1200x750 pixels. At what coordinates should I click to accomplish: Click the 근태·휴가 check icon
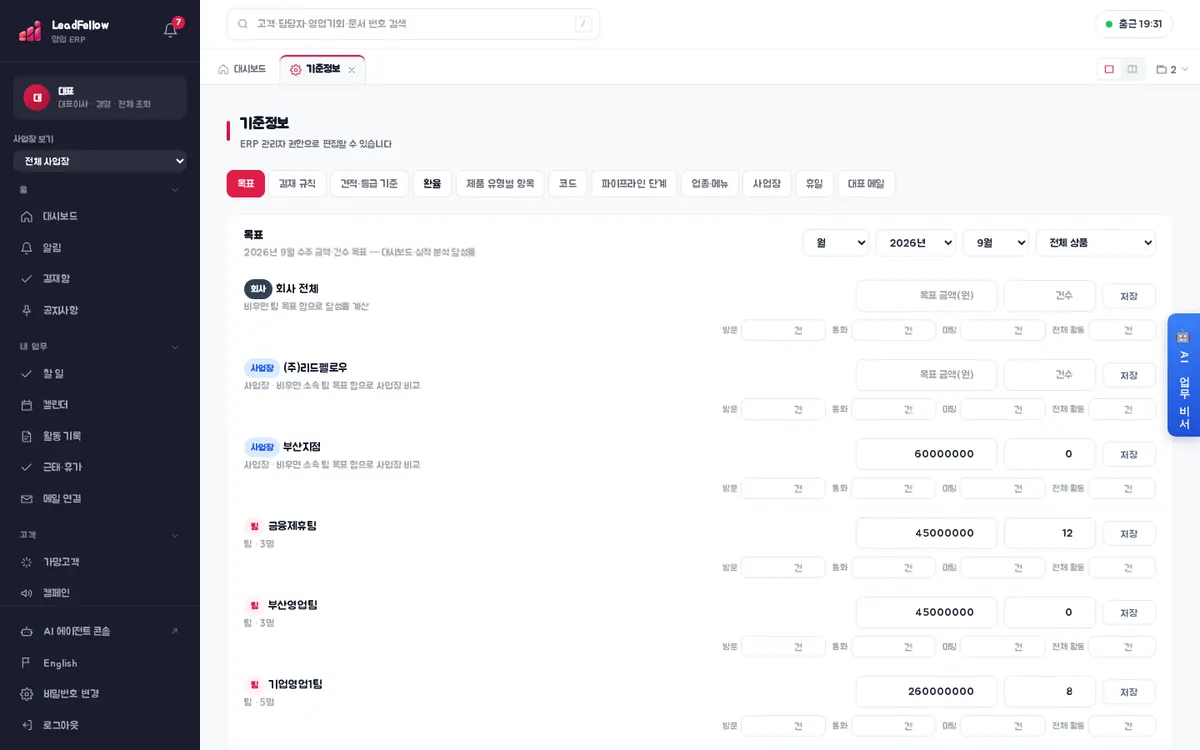pos(27,467)
